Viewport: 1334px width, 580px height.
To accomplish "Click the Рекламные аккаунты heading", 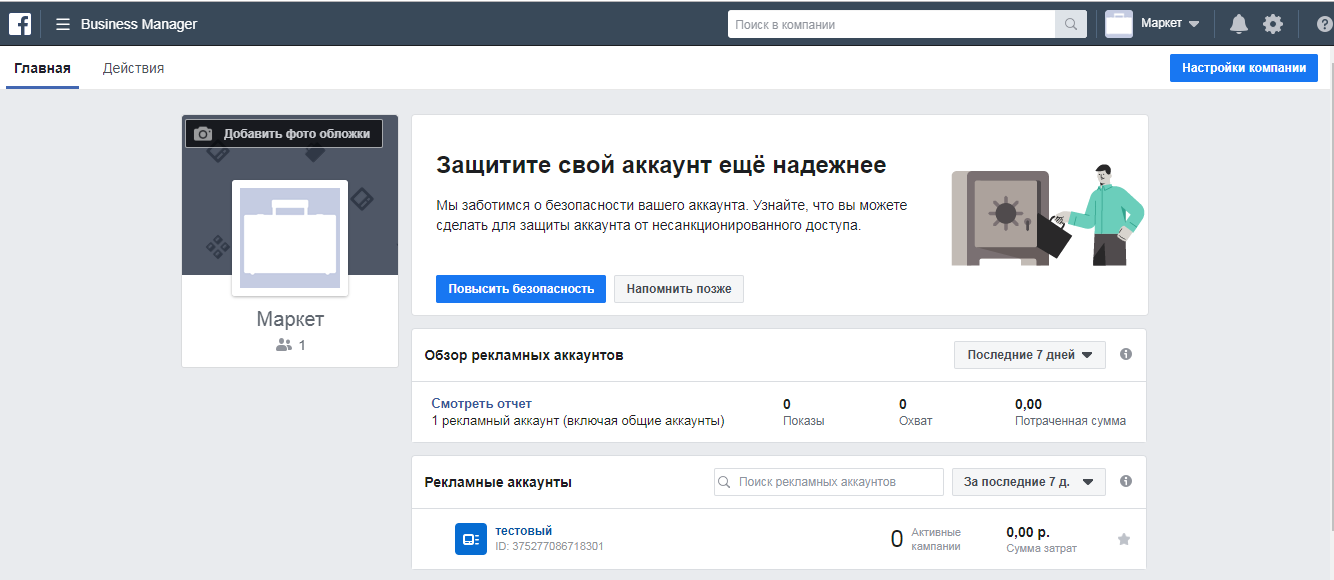I will 498,482.
